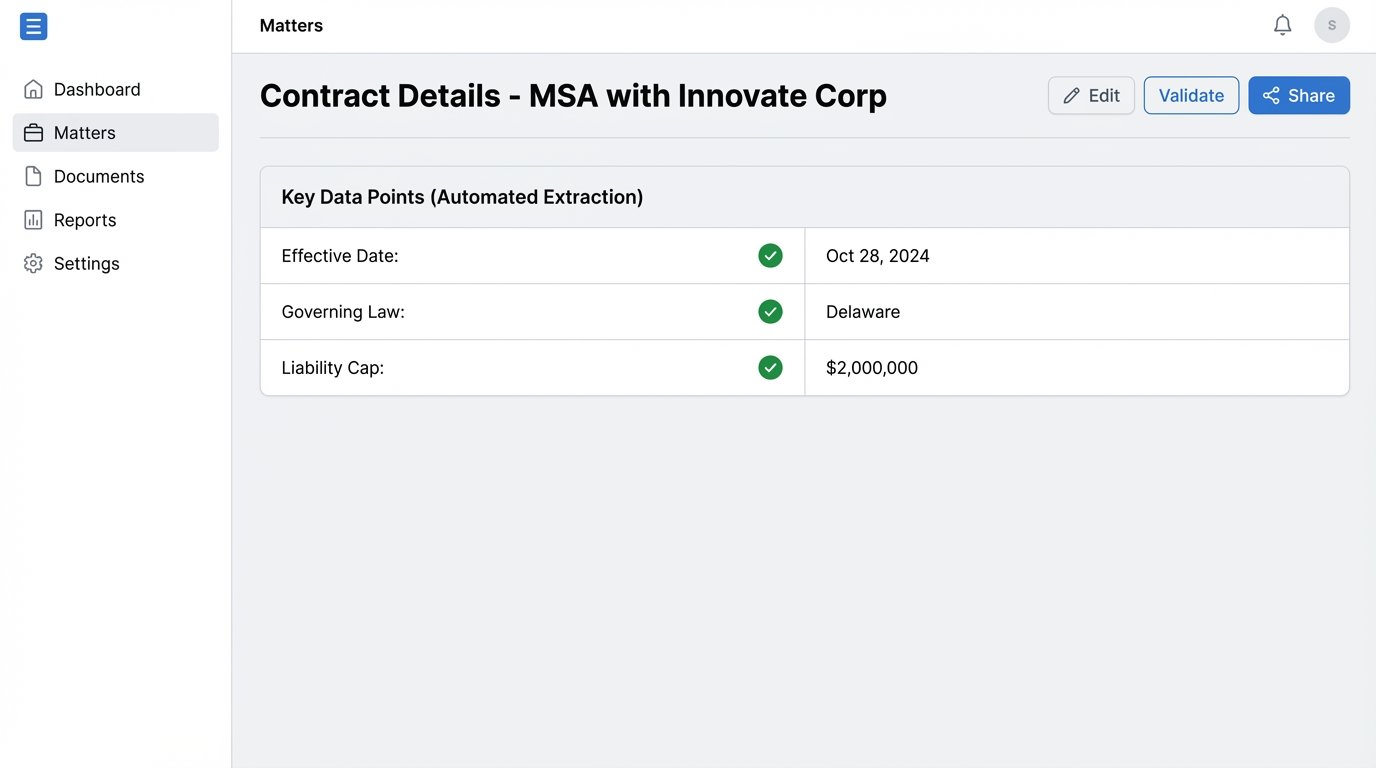Click the share network icon in the Share button
This screenshot has height=768, width=1376.
click(1270, 95)
